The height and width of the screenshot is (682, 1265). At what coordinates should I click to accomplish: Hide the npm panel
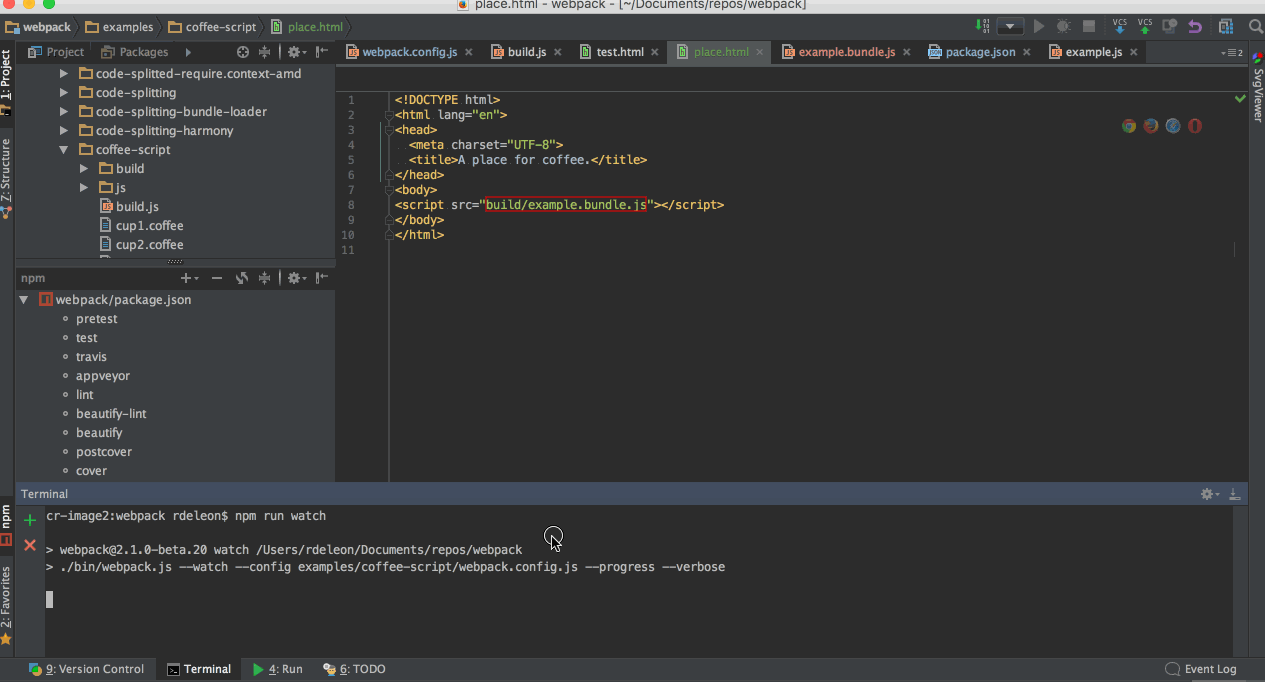(321, 277)
